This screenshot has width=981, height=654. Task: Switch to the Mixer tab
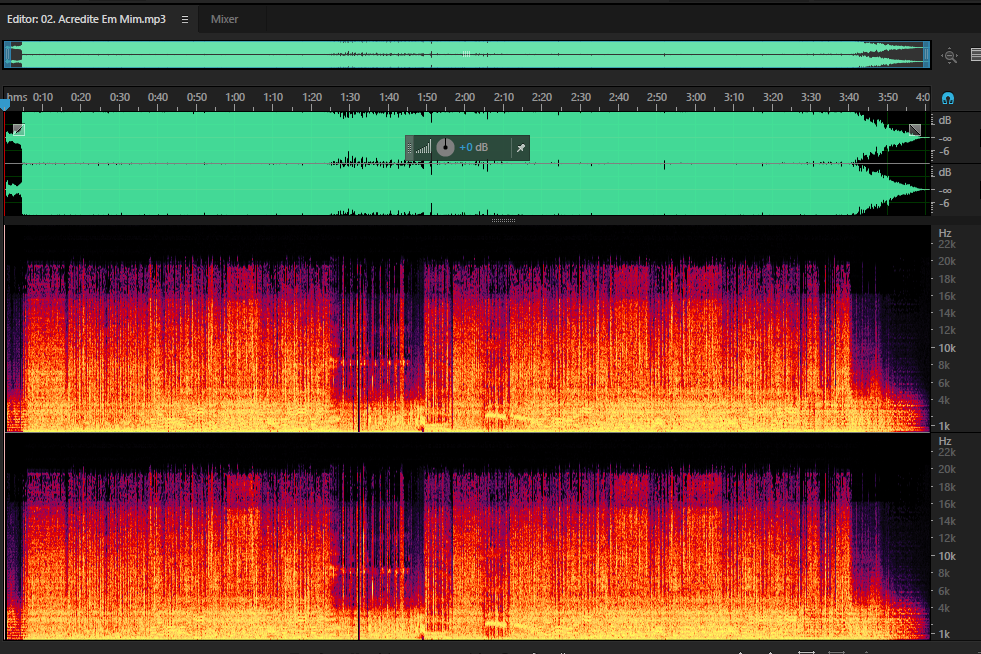[224, 19]
